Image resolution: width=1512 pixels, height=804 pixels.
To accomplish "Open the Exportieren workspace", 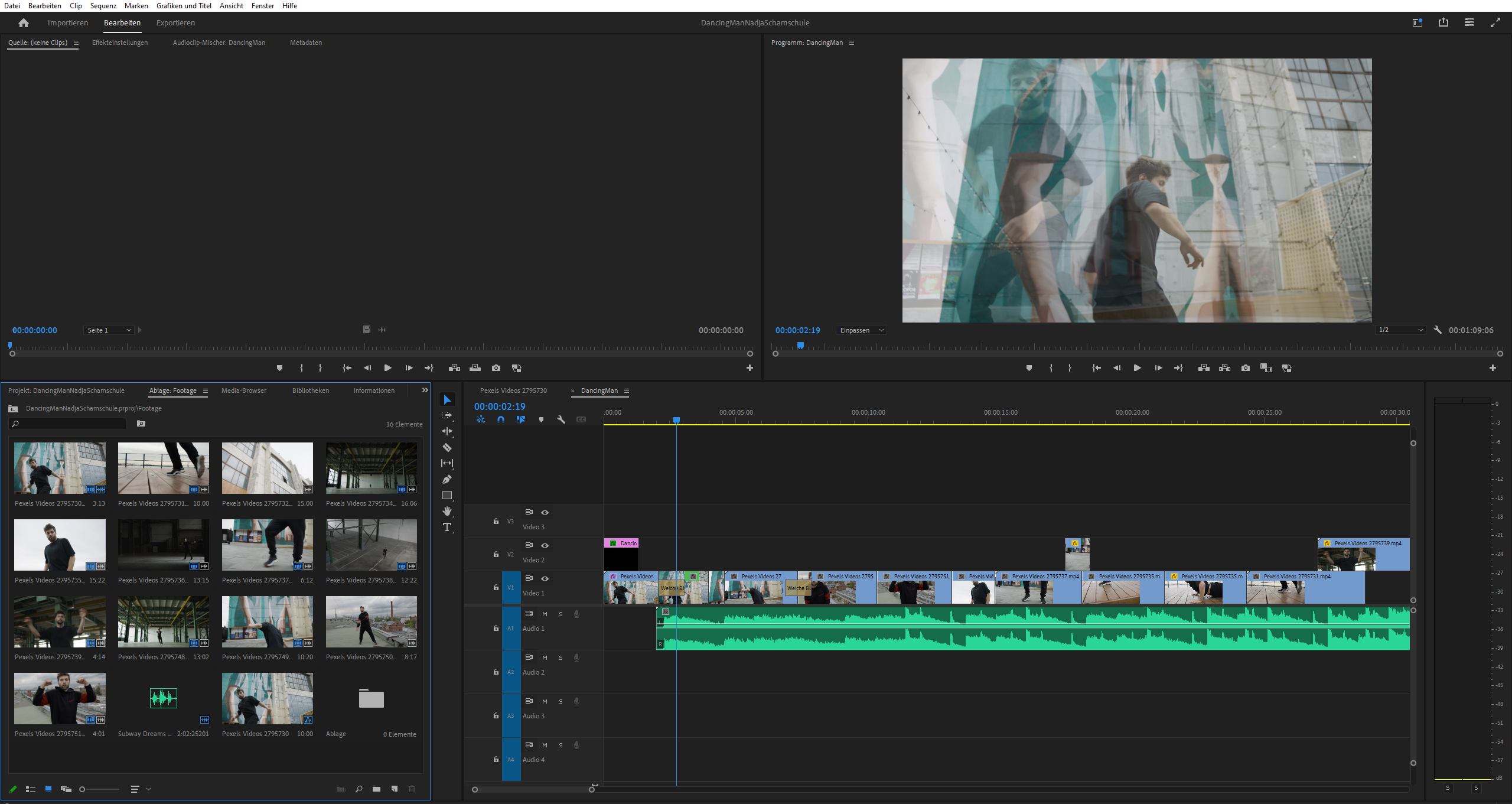I will (175, 22).
